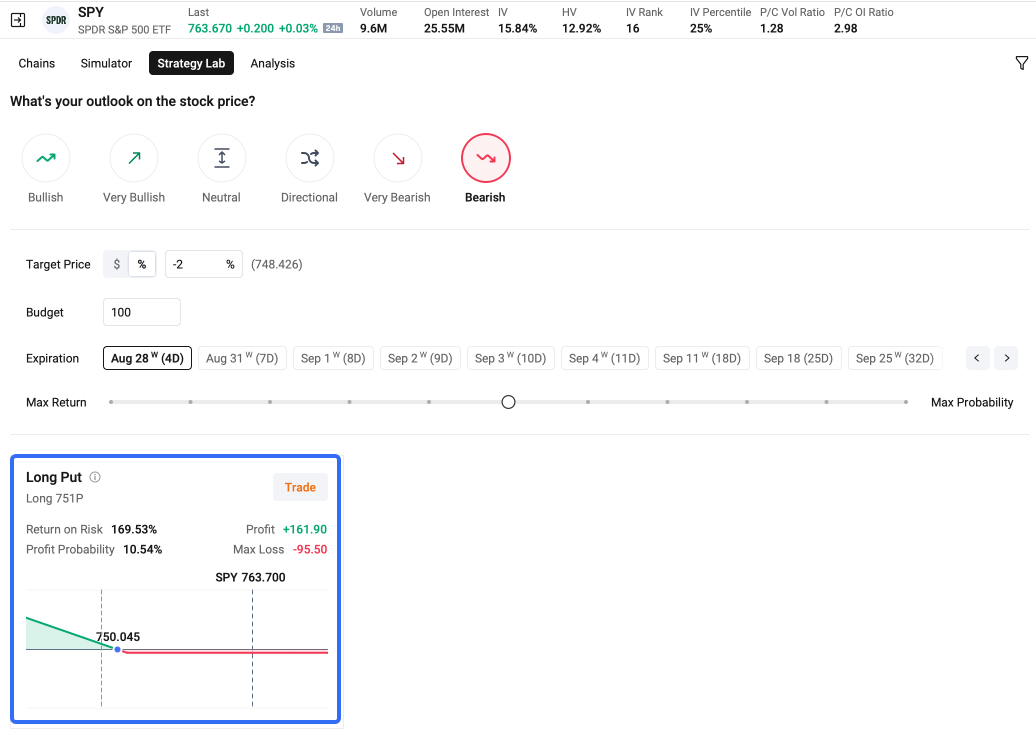Image resolution: width=1036 pixels, height=742 pixels.
Task: Choose the Neutral outlook icon
Action: 222,158
